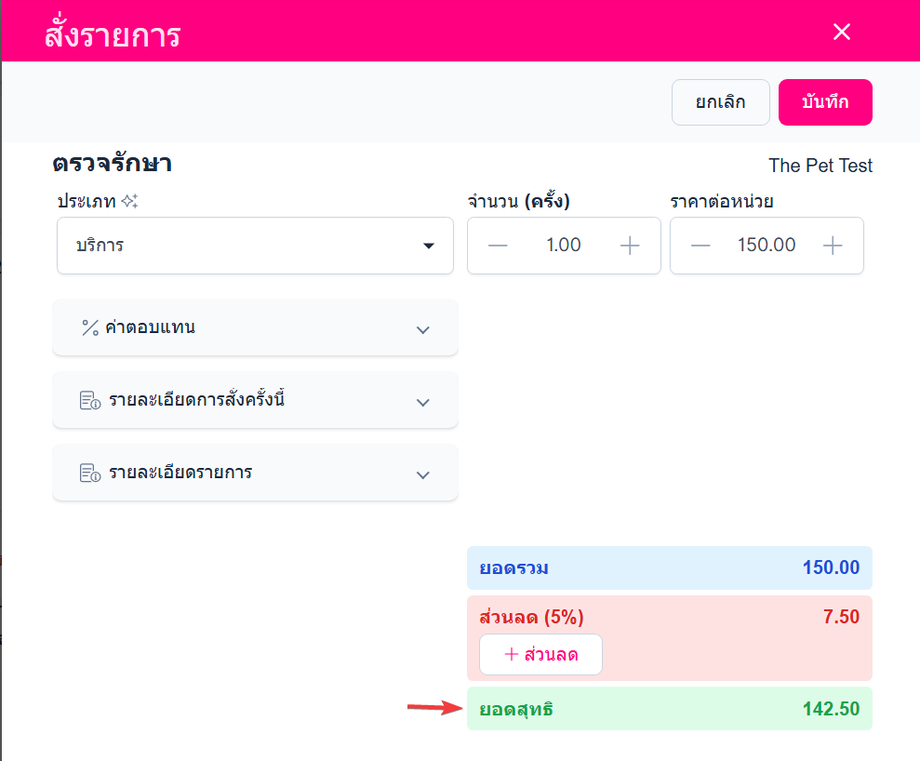Expand the รายละเอียดรายการ section
The width and height of the screenshot is (920, 761).
pos(255,473)
